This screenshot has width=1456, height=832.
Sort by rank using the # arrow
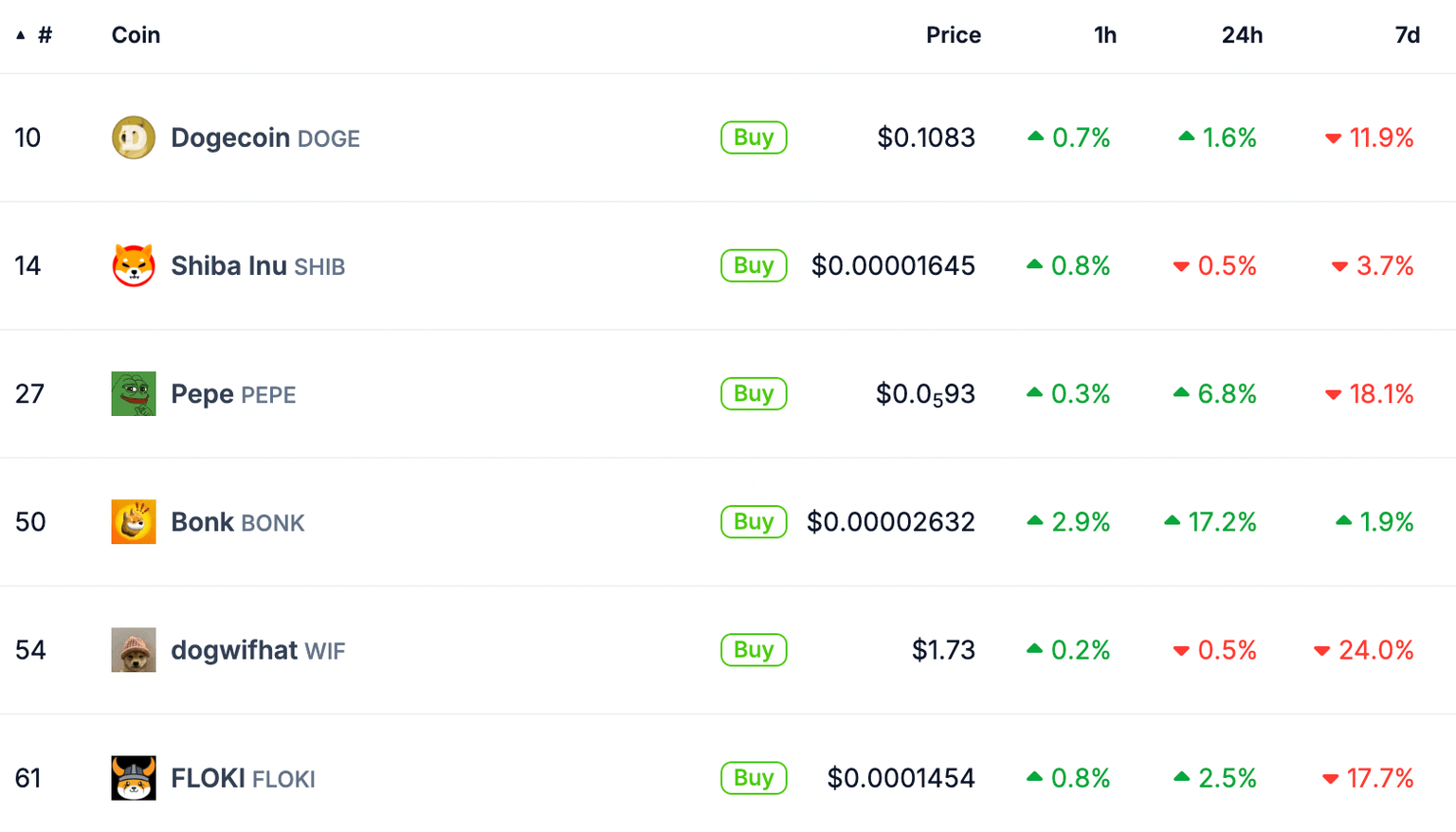pos(21,35)
